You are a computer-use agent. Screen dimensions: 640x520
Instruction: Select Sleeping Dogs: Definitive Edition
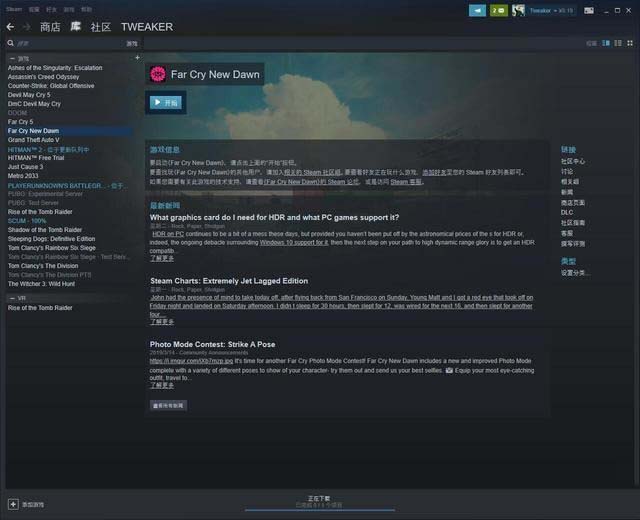coord(51,239)
